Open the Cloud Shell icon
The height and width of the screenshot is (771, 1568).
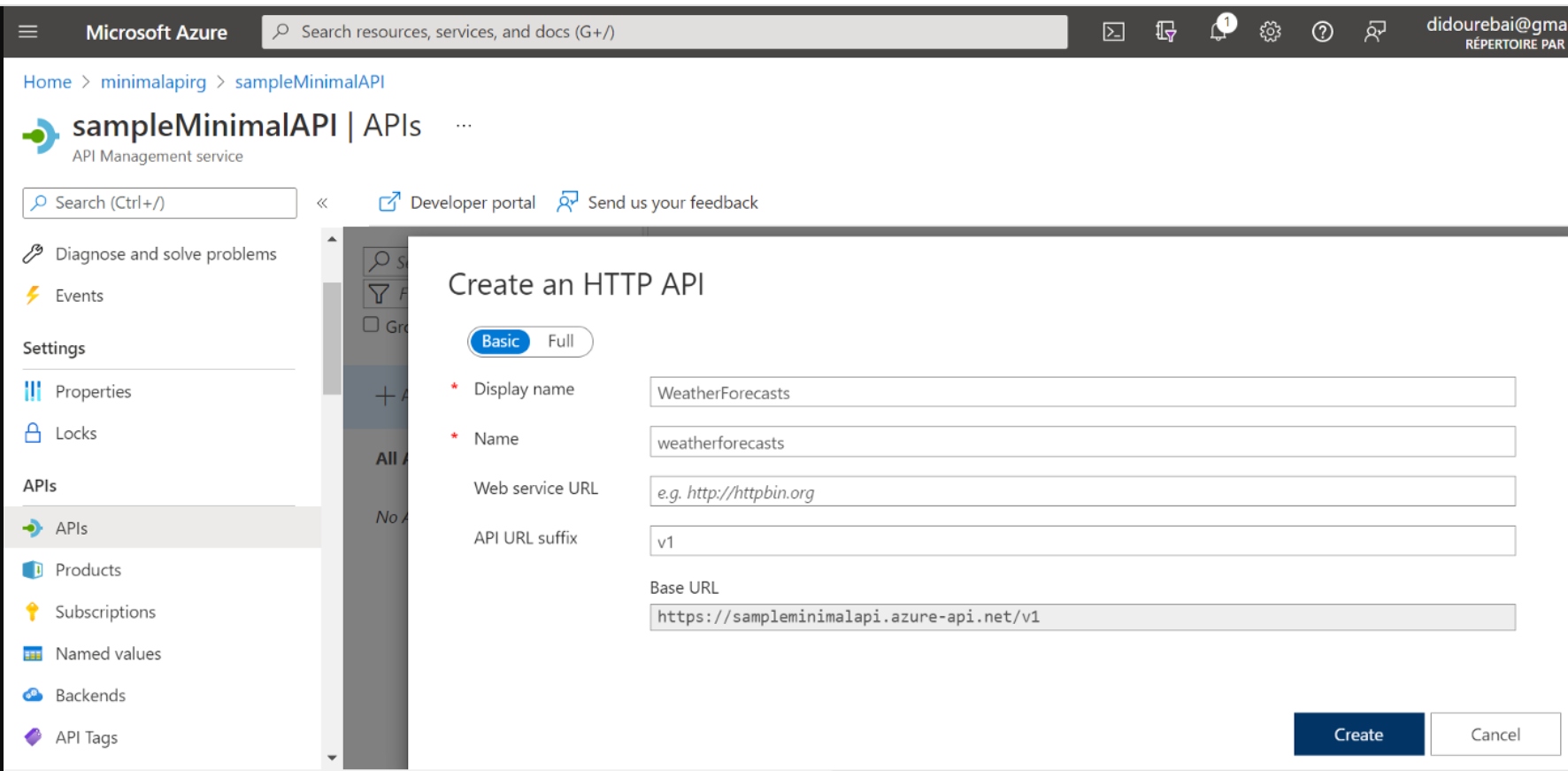click(1113, 32)
